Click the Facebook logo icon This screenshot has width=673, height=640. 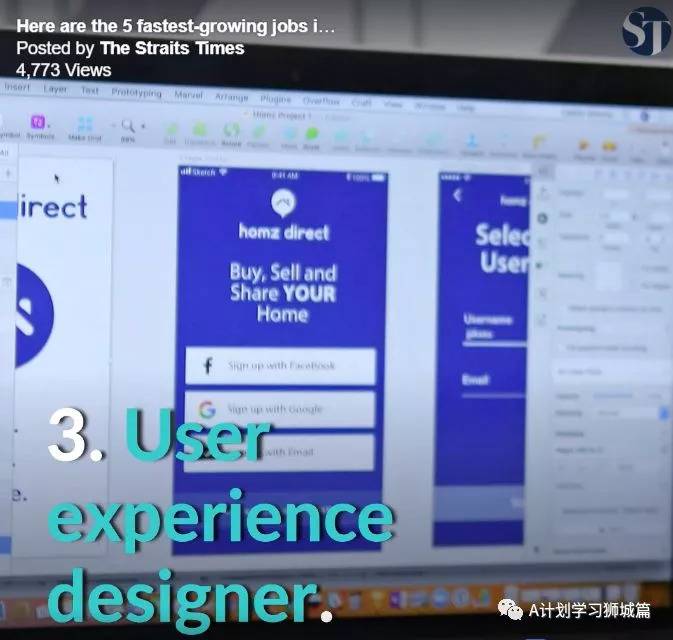click(x=208, y=366)
